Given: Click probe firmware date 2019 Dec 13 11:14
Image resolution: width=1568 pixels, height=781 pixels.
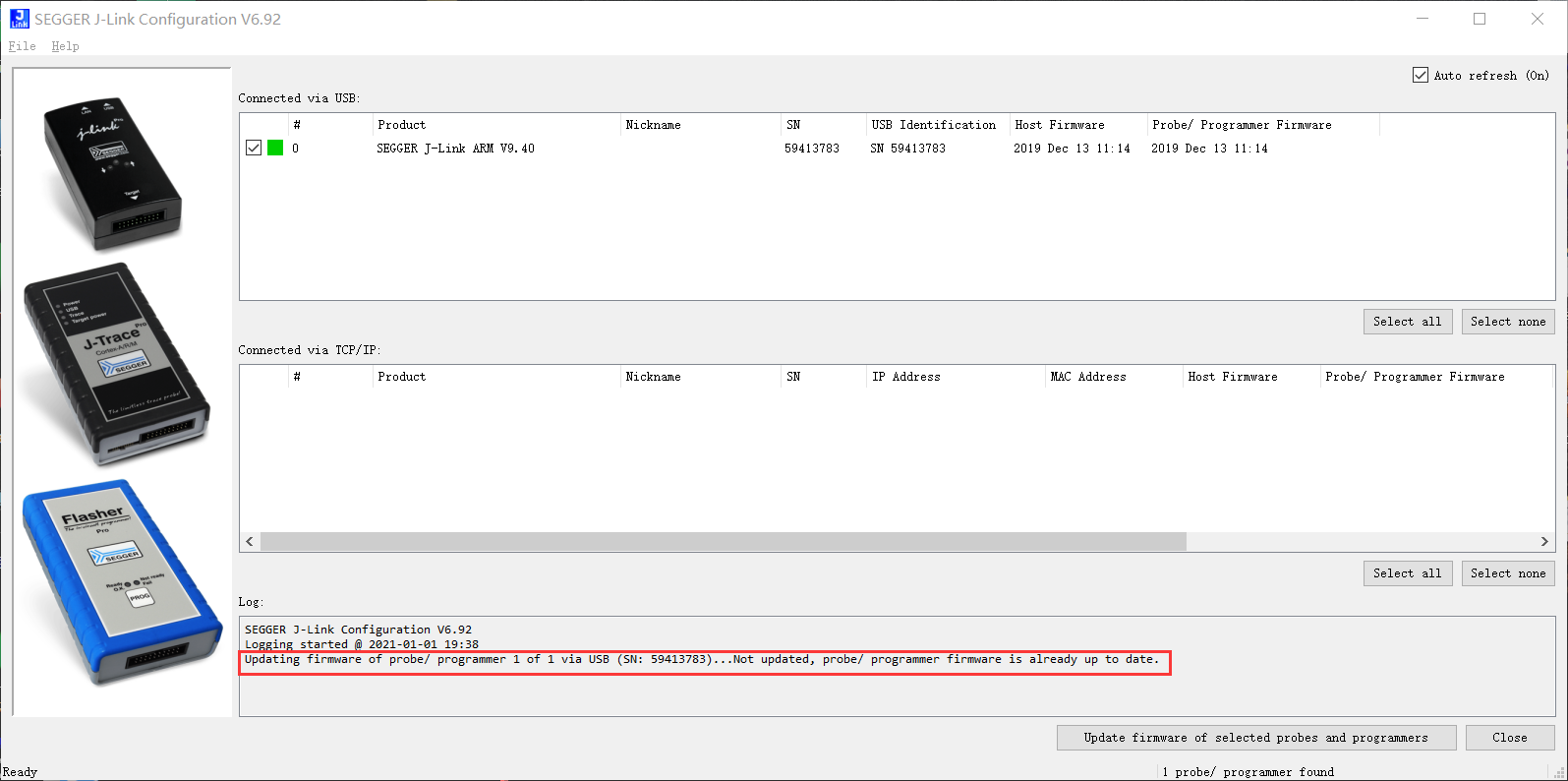Looking at the screenshot, I should tap(1209, 149).
